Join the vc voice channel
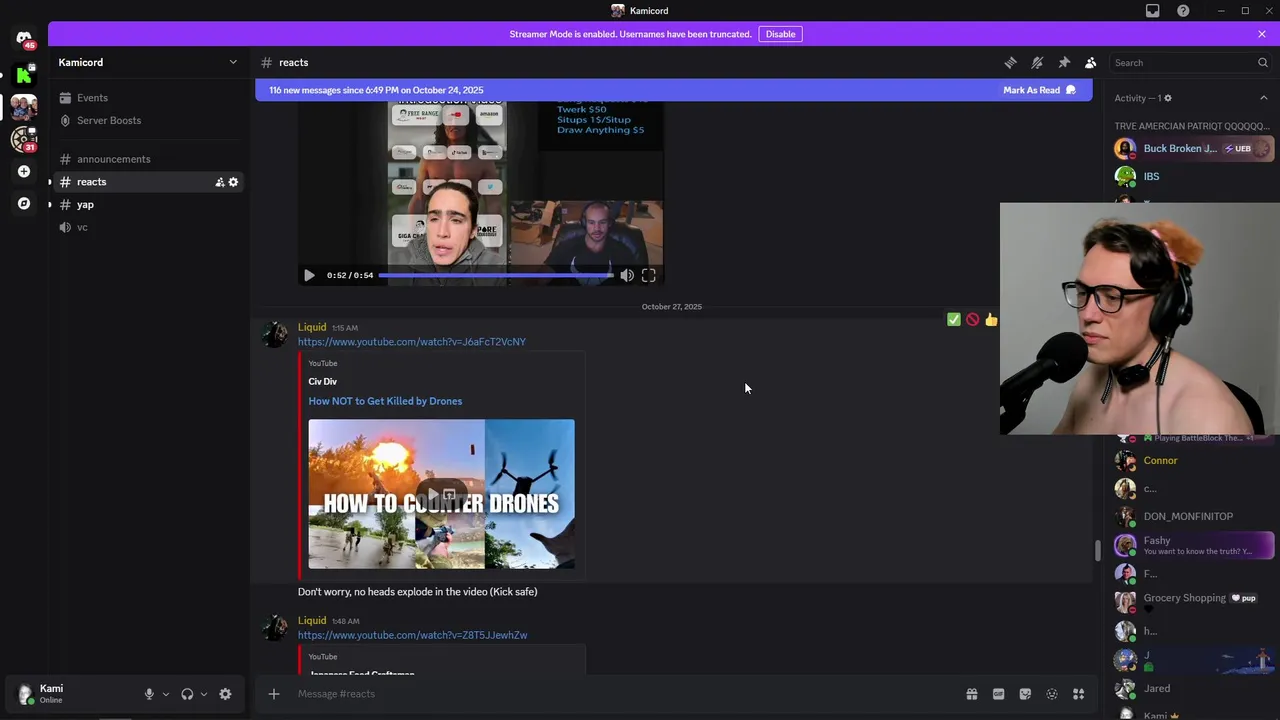1280x720 pixels. (150, 227)
